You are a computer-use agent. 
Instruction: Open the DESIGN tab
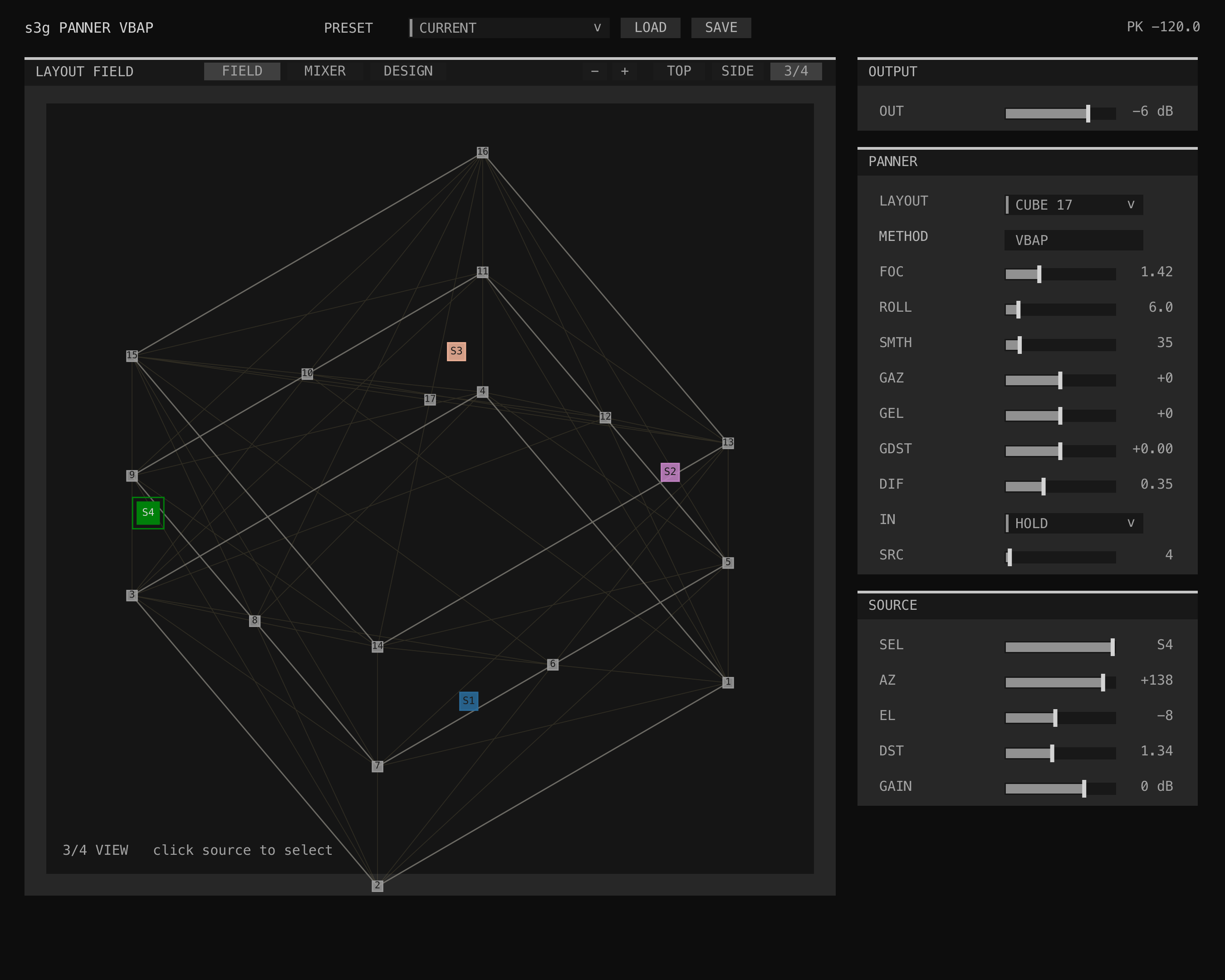(x=408, y=71)
